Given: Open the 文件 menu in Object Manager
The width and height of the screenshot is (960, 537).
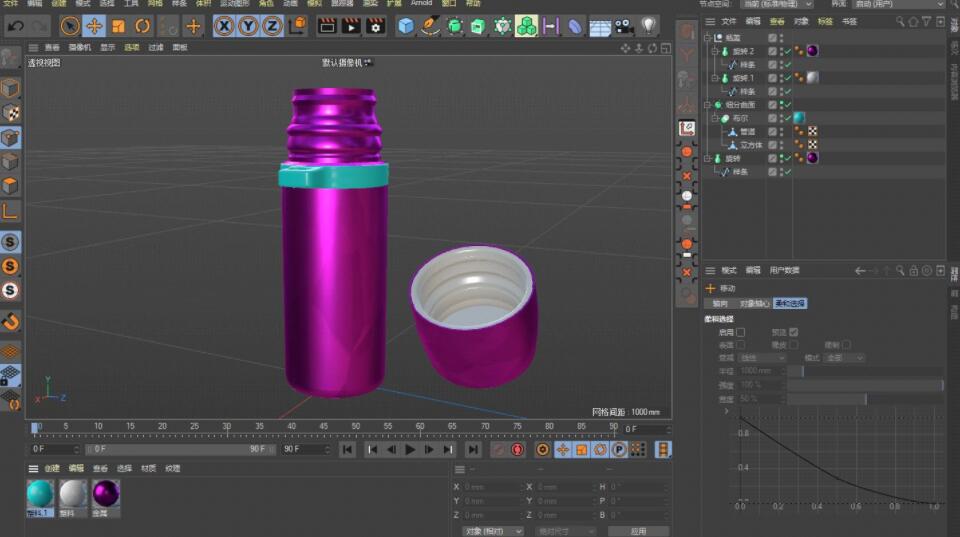Looking at the screenshot, I should pos(729,21).
